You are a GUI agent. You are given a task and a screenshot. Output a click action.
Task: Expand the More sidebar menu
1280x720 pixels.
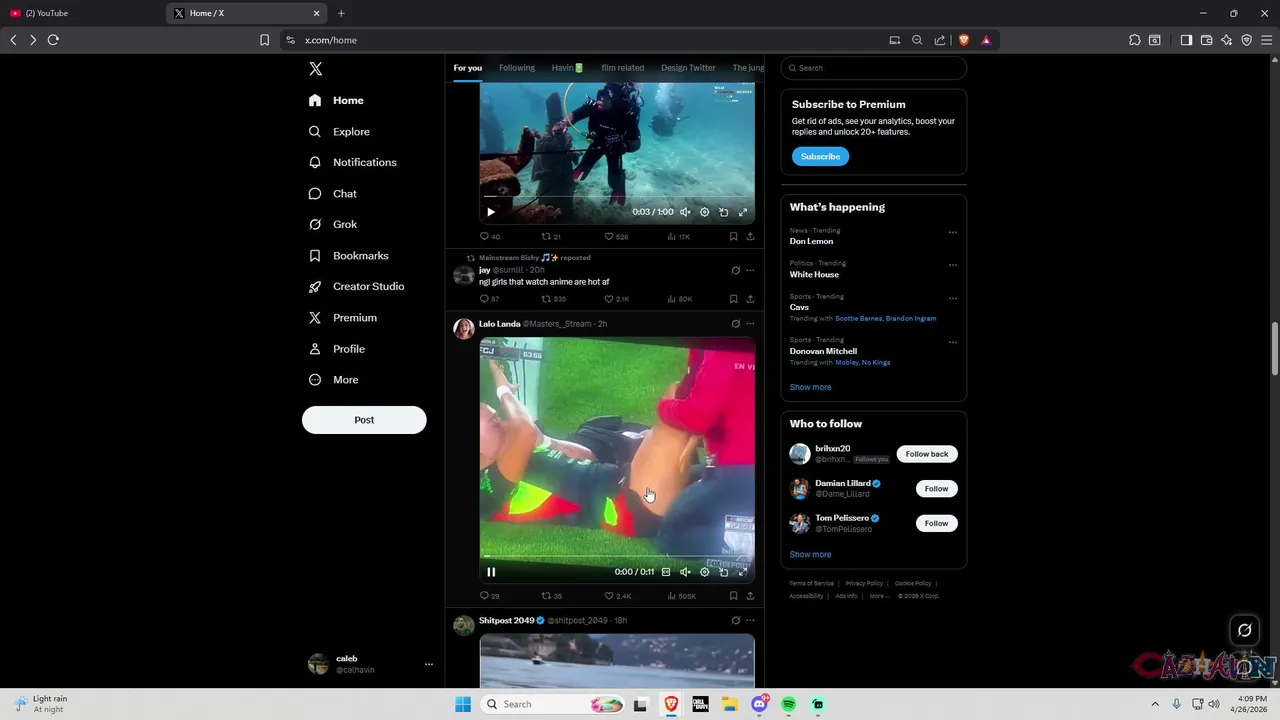pos(334,379)
